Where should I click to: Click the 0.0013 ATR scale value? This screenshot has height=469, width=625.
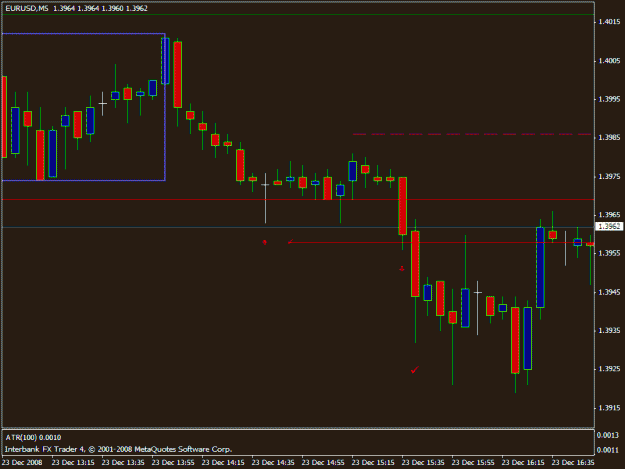(x=607, y=435)
